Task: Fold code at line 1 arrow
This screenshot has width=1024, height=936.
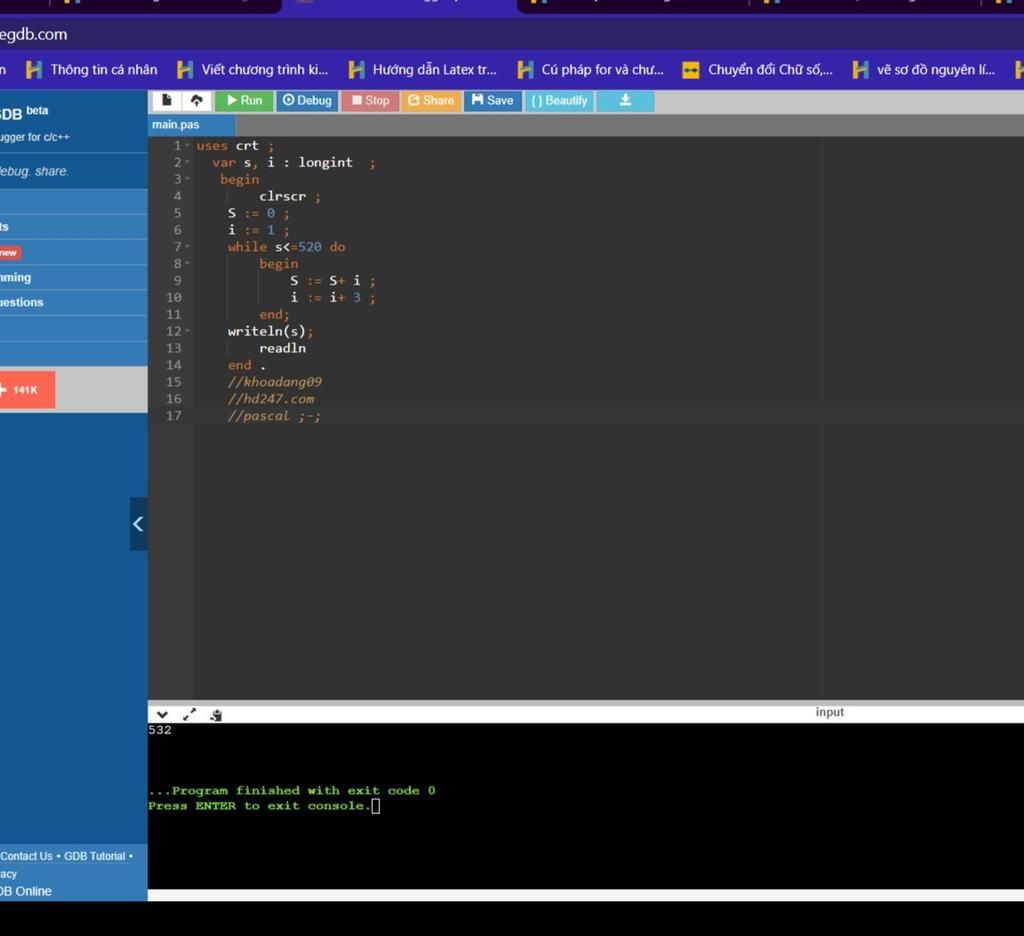Action: tap(187, 146)
